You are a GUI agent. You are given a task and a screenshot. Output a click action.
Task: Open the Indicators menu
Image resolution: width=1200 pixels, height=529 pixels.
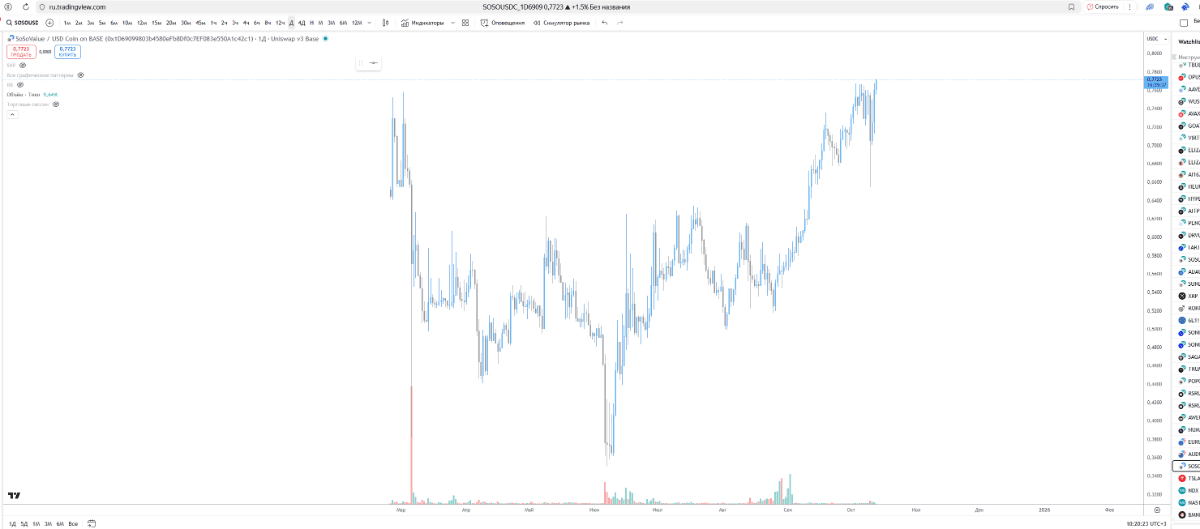424,22
